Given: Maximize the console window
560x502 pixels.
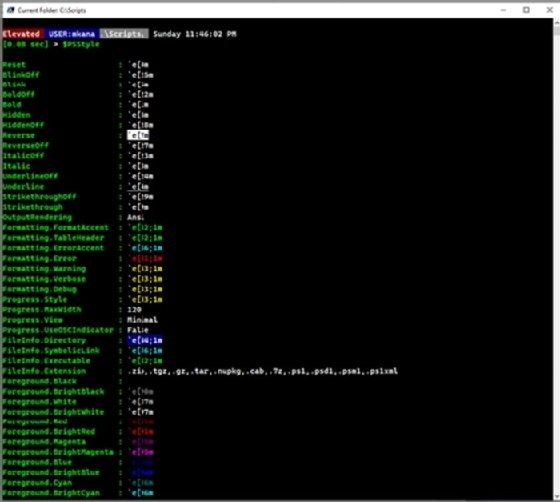Looking at the screenshot, I should (526, 10).
